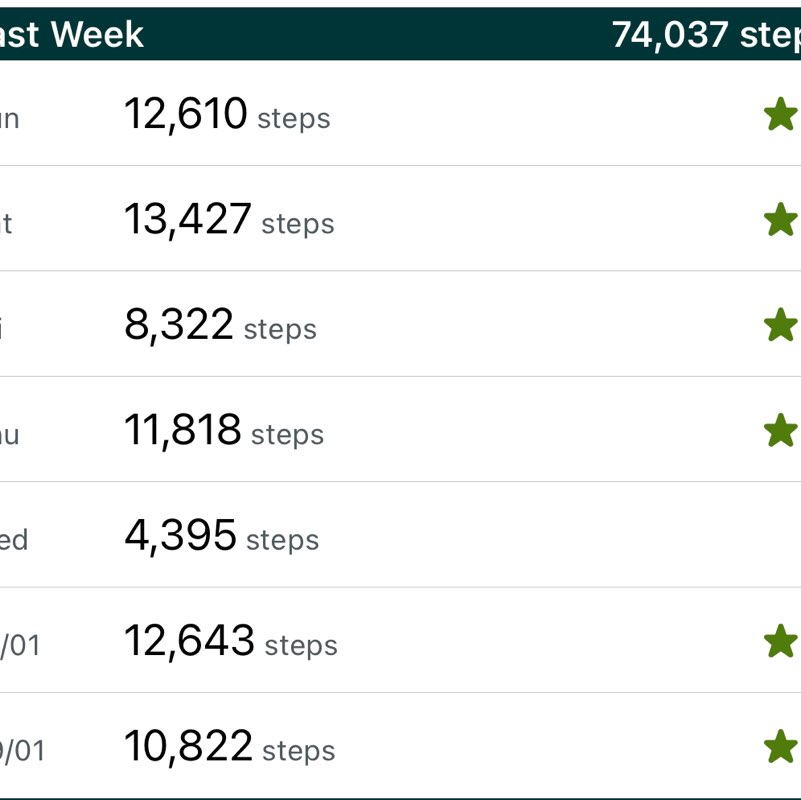The height and width of the screenshot is (800, 801).
Task: Tap the green star beside 12,643 steps
Action: click(780, 642)
